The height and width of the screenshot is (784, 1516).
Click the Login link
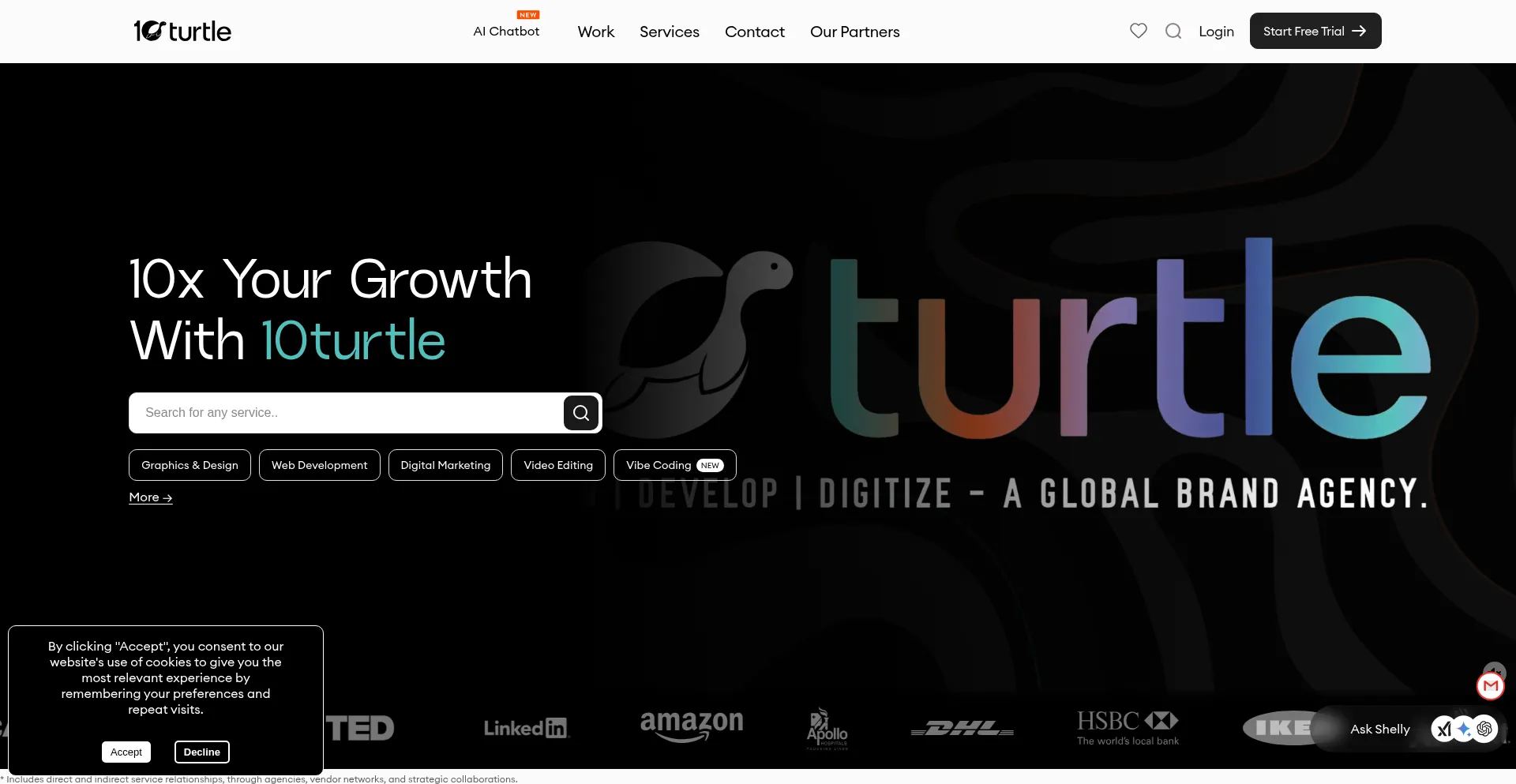(1216, 32)
